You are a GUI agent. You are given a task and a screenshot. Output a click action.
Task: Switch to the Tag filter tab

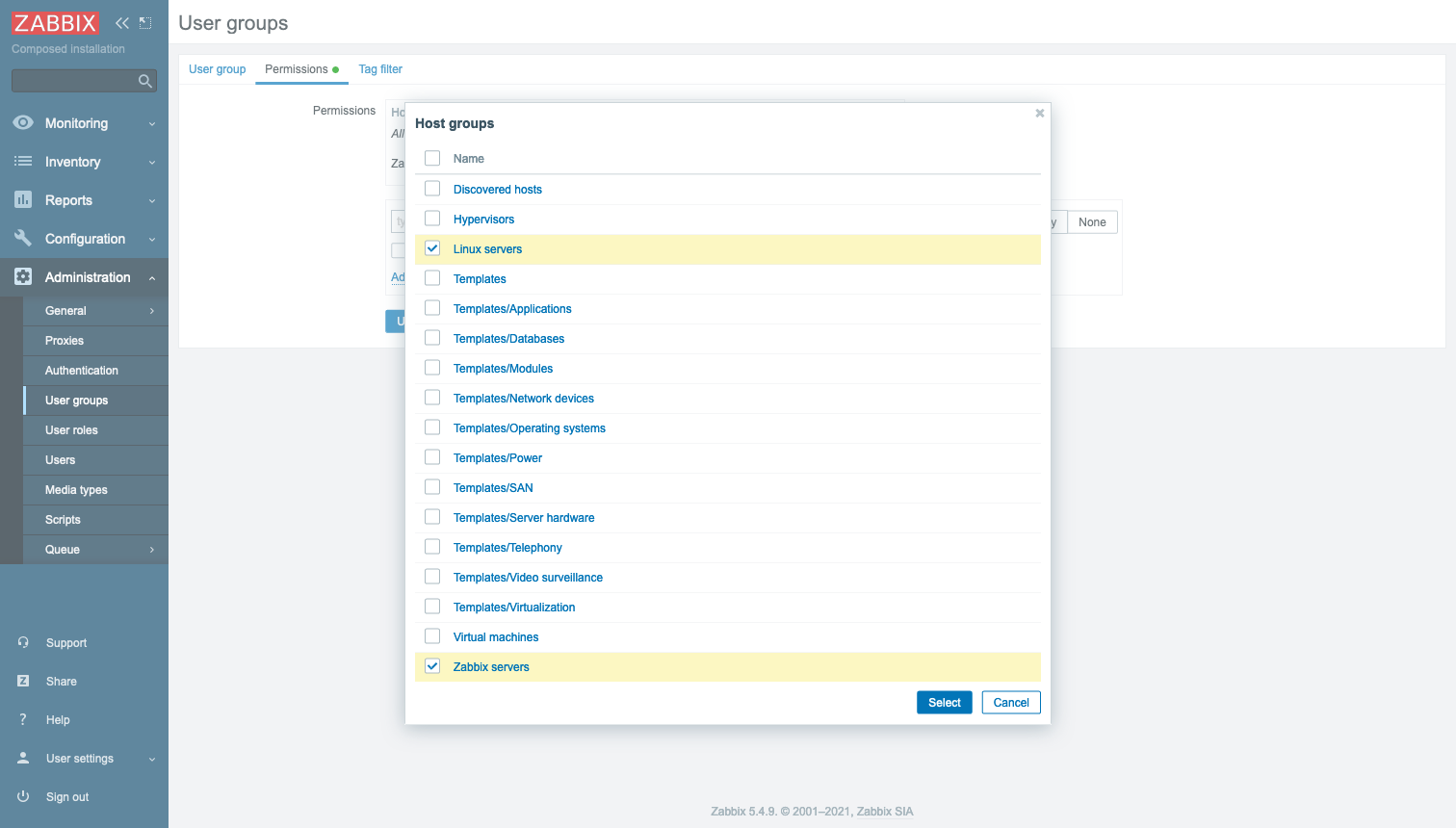pyautogui.click(x=380, y=69)
